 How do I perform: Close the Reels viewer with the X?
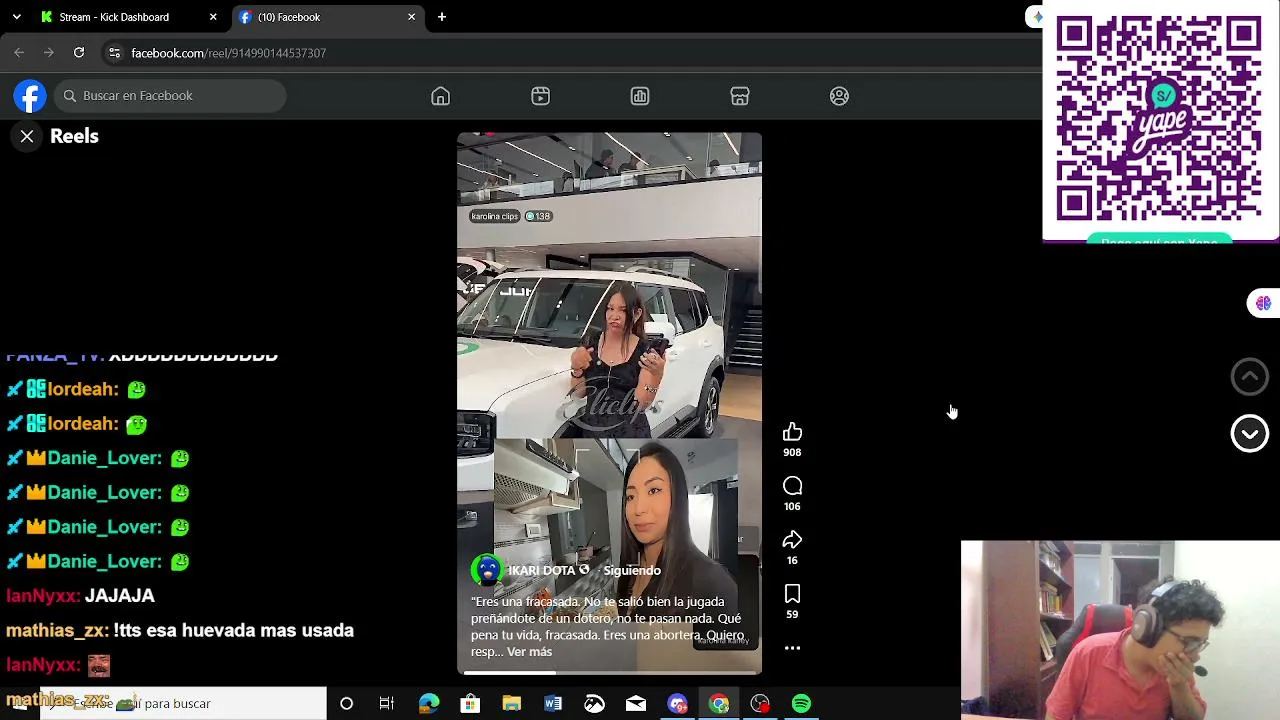27,136
